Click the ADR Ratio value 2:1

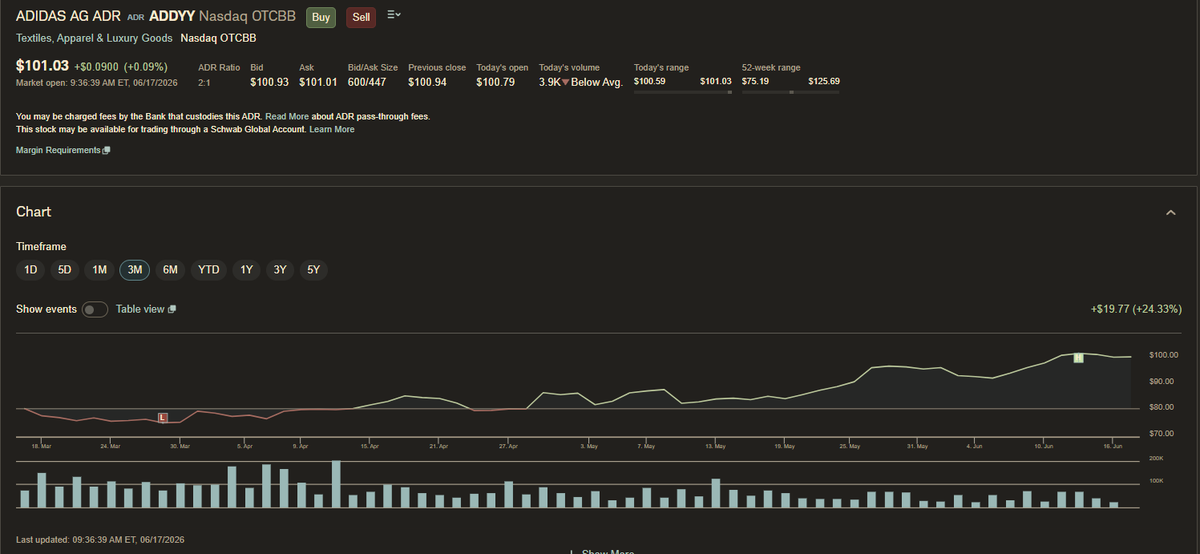204,82
